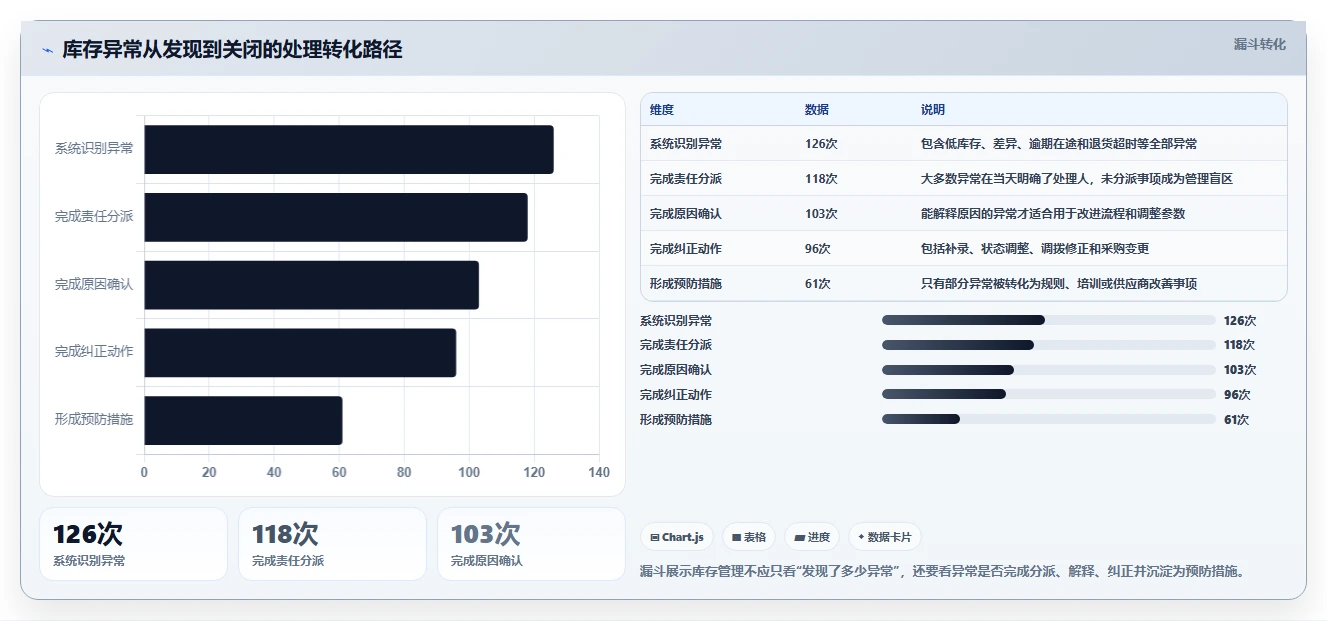Select the 数据卡片 chip
The image size is (1327, 621).
885,537
